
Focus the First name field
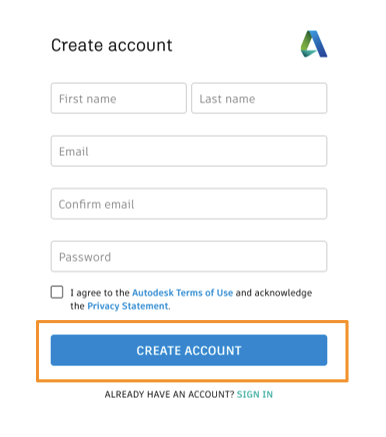coord(119,98)
